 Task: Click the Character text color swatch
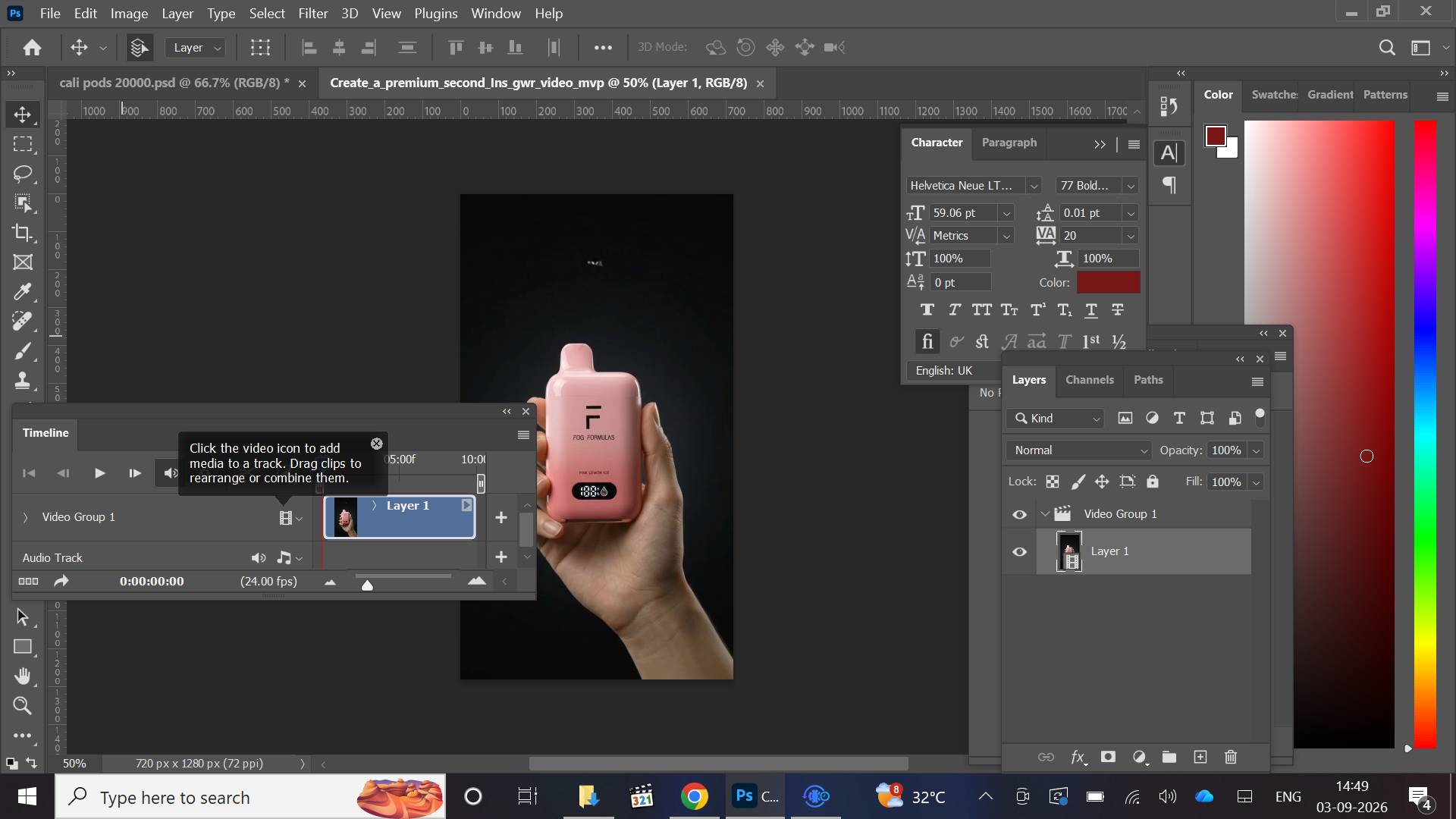tap(1108, 282)
